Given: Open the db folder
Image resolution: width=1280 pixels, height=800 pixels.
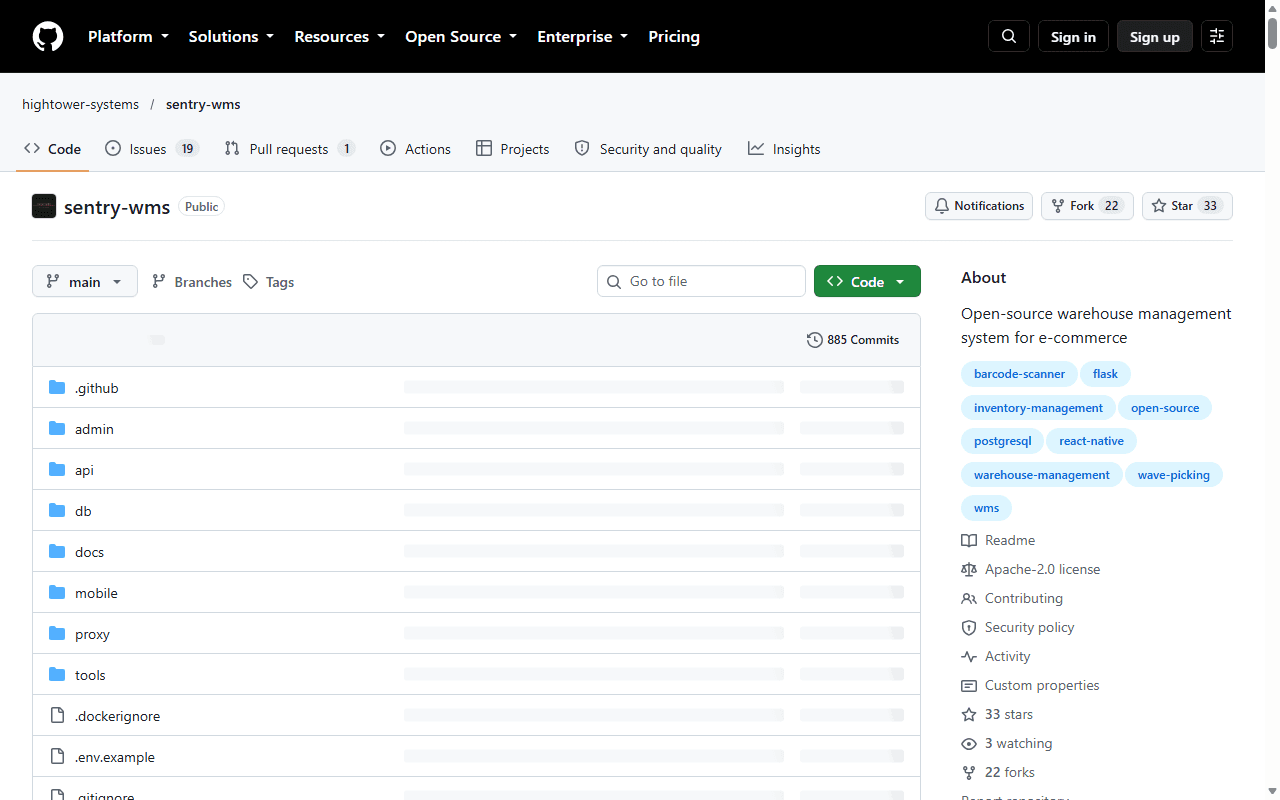Looking at the screenshot, I should [83, 511].
